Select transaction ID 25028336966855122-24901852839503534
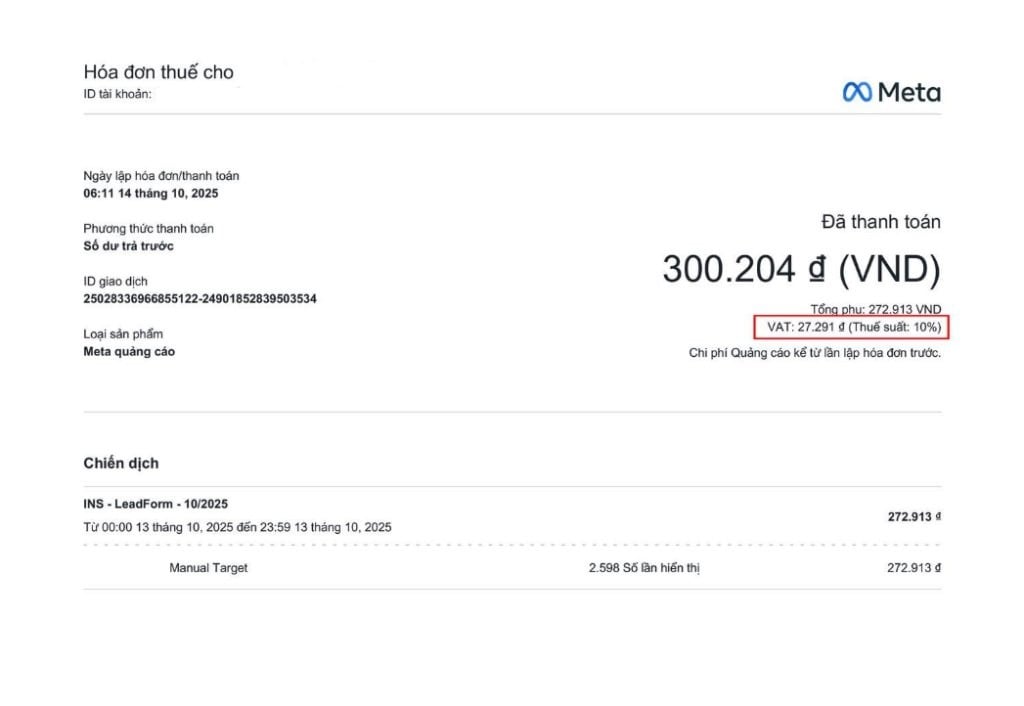Viewport: 1024px width, 706px height. pyautogui.click(x=200, y=298)
